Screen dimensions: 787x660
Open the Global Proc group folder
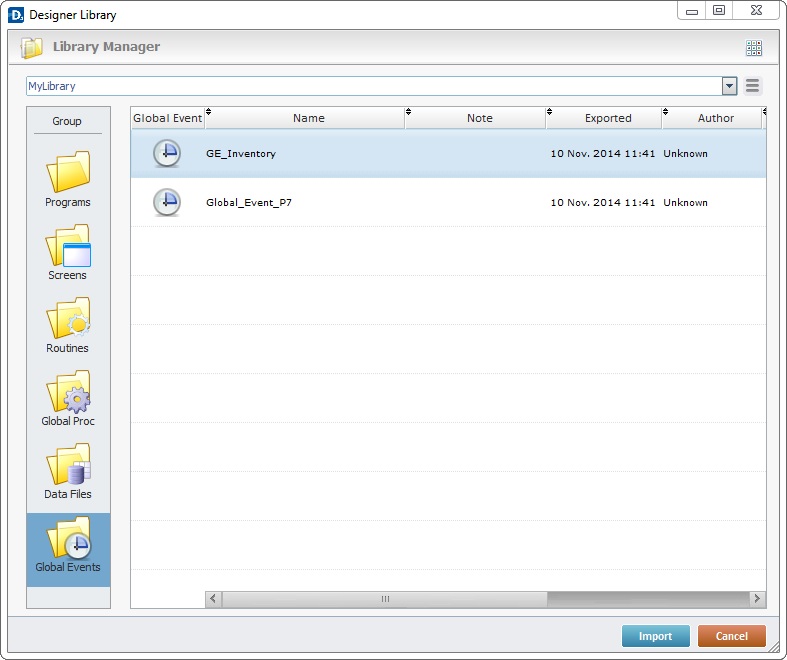[x=68, y=399]
